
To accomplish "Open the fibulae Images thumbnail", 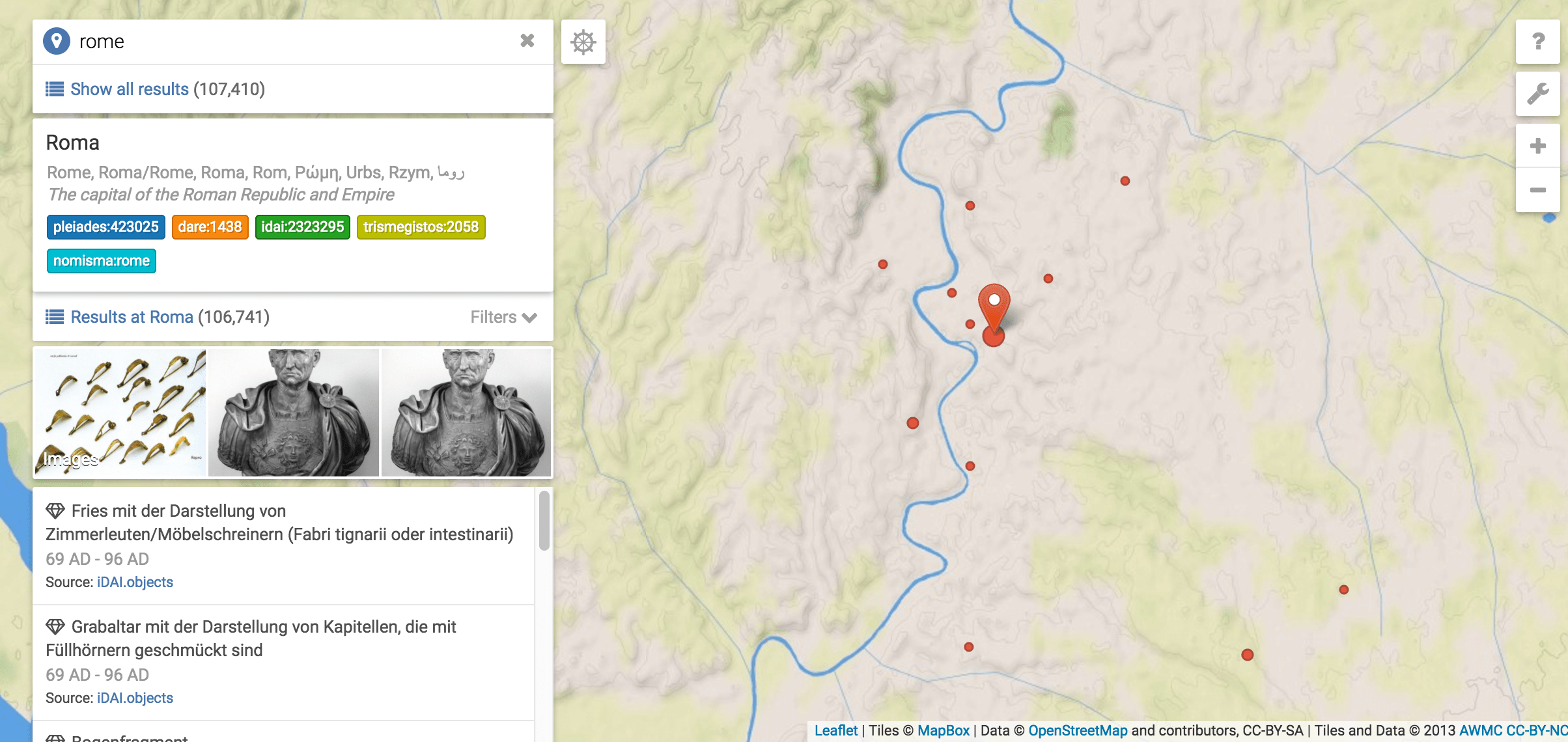I will pyautogui.click(x=120, y=412).
